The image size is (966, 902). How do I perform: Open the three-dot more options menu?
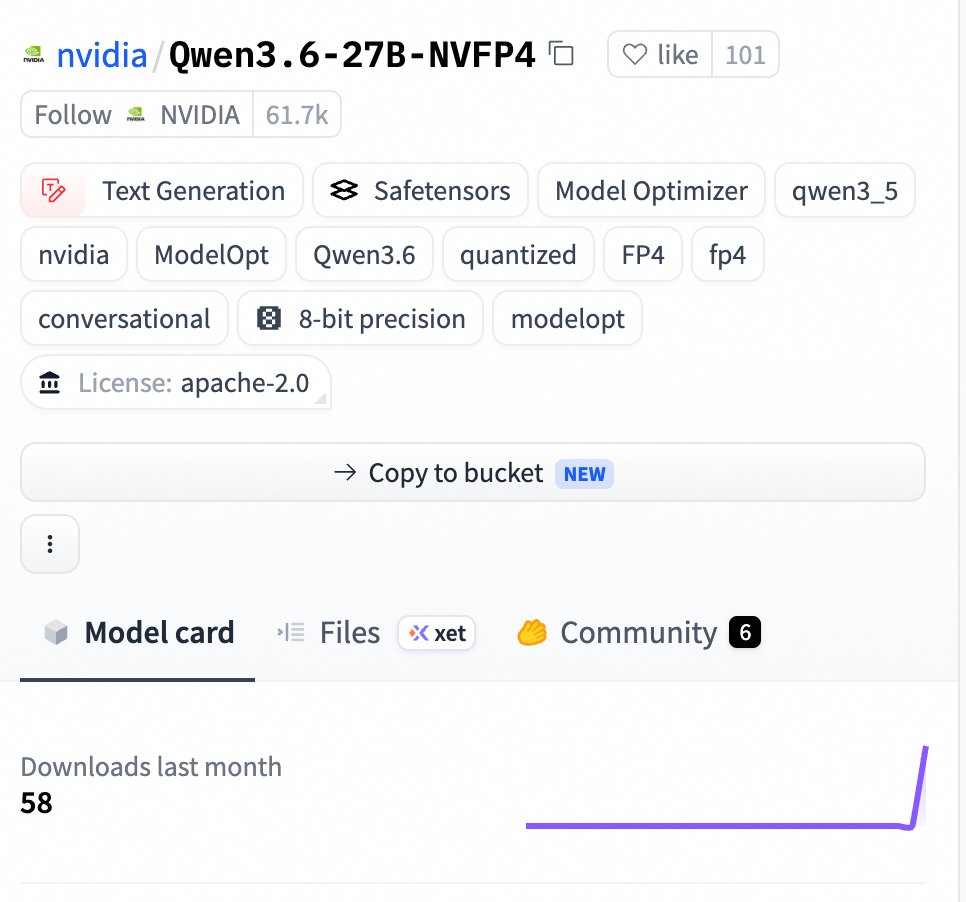point(50,544)
